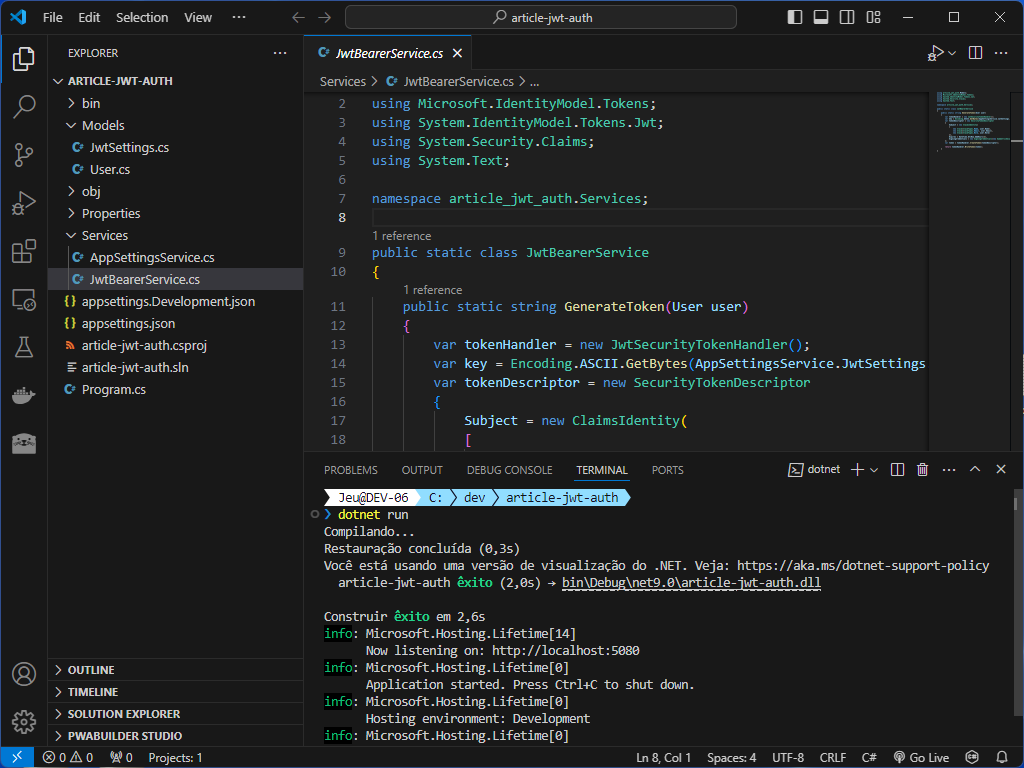This screenshot has width=1024, height=768.
Task: Open the Testing flask icon
Action: pos(24,347)
